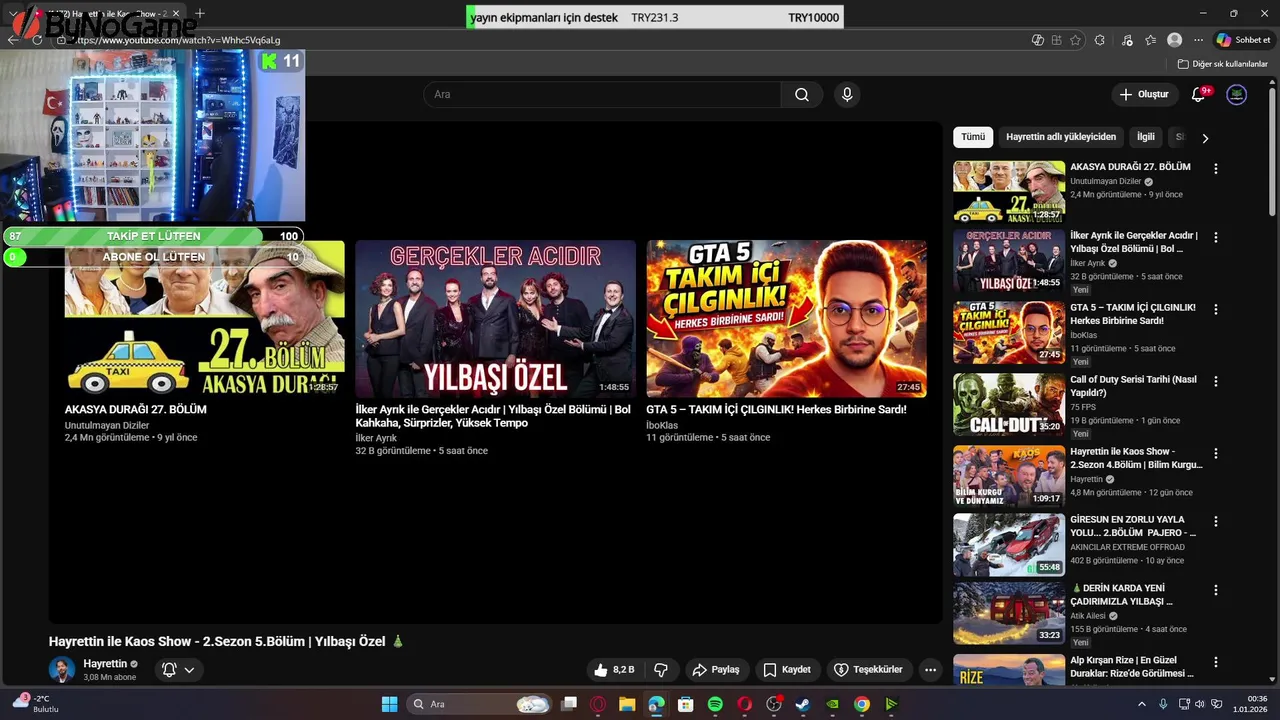Open favorites list icon in toolbar
This screenshot has height=720, width=1280.
pyautogui.click(x=1151, y=40)
